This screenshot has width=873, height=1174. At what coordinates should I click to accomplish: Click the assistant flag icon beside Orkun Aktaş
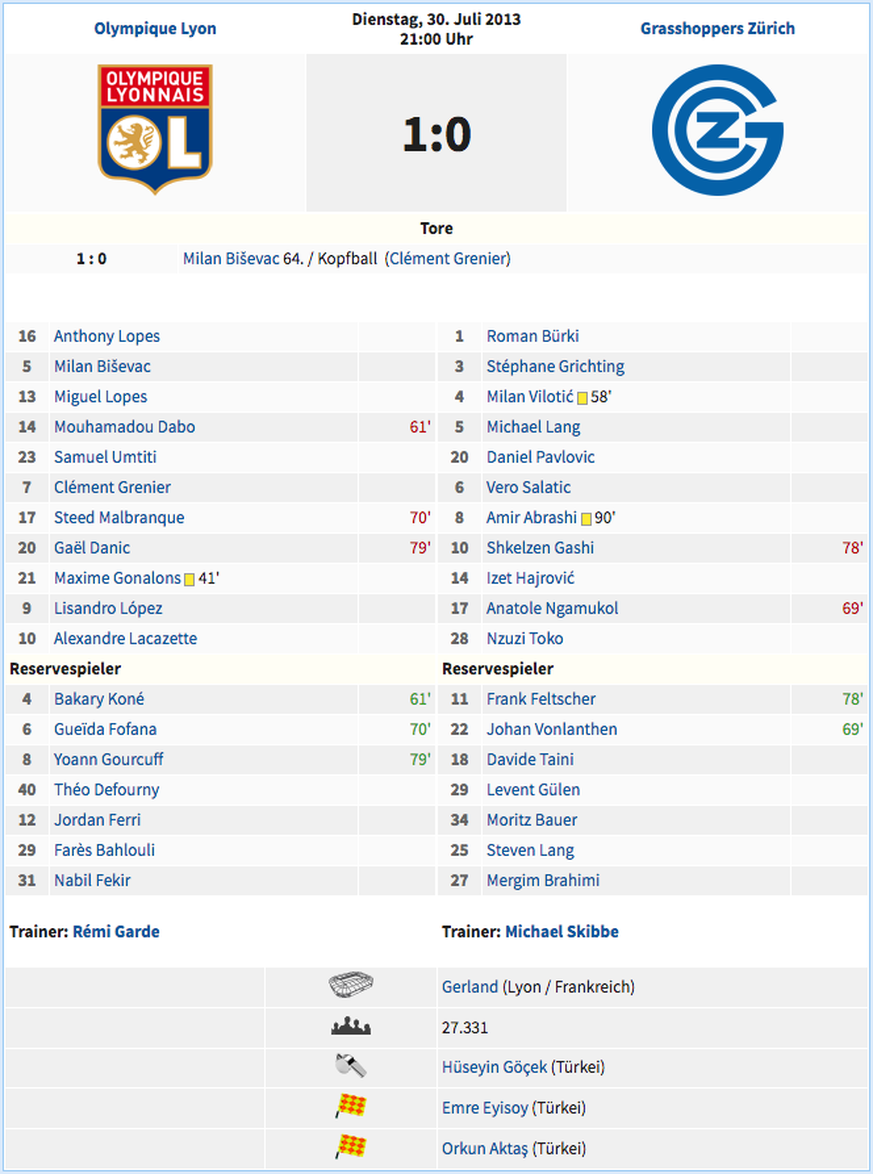click(351, 1147)
